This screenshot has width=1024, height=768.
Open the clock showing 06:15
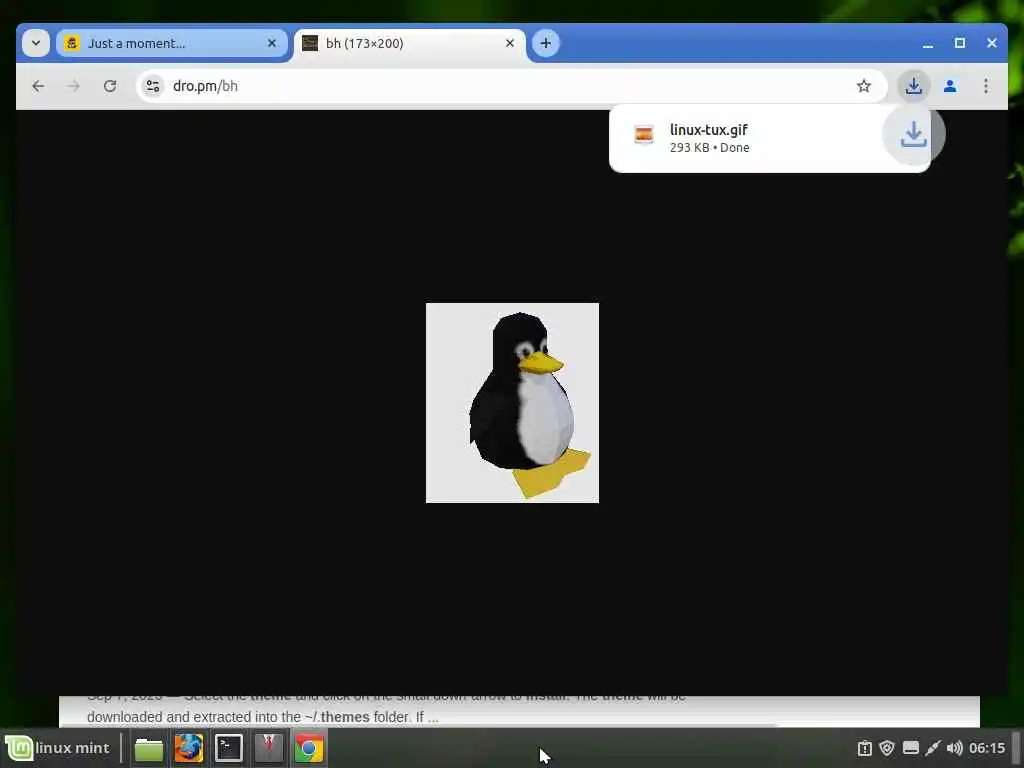(x=987, y=748)
